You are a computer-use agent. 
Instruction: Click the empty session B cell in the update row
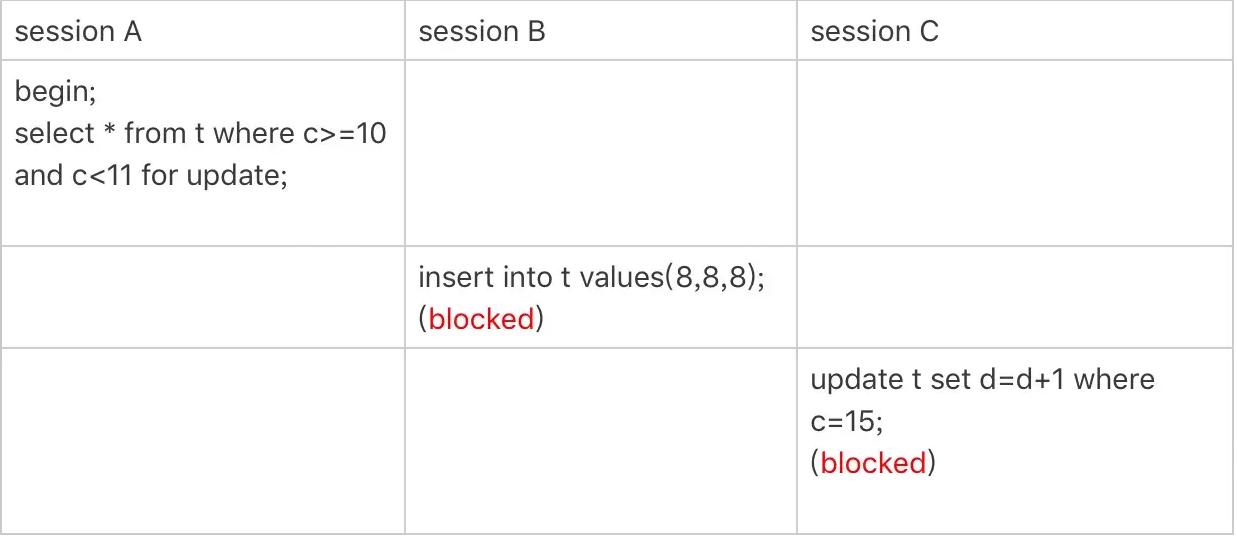pos(600,440)
